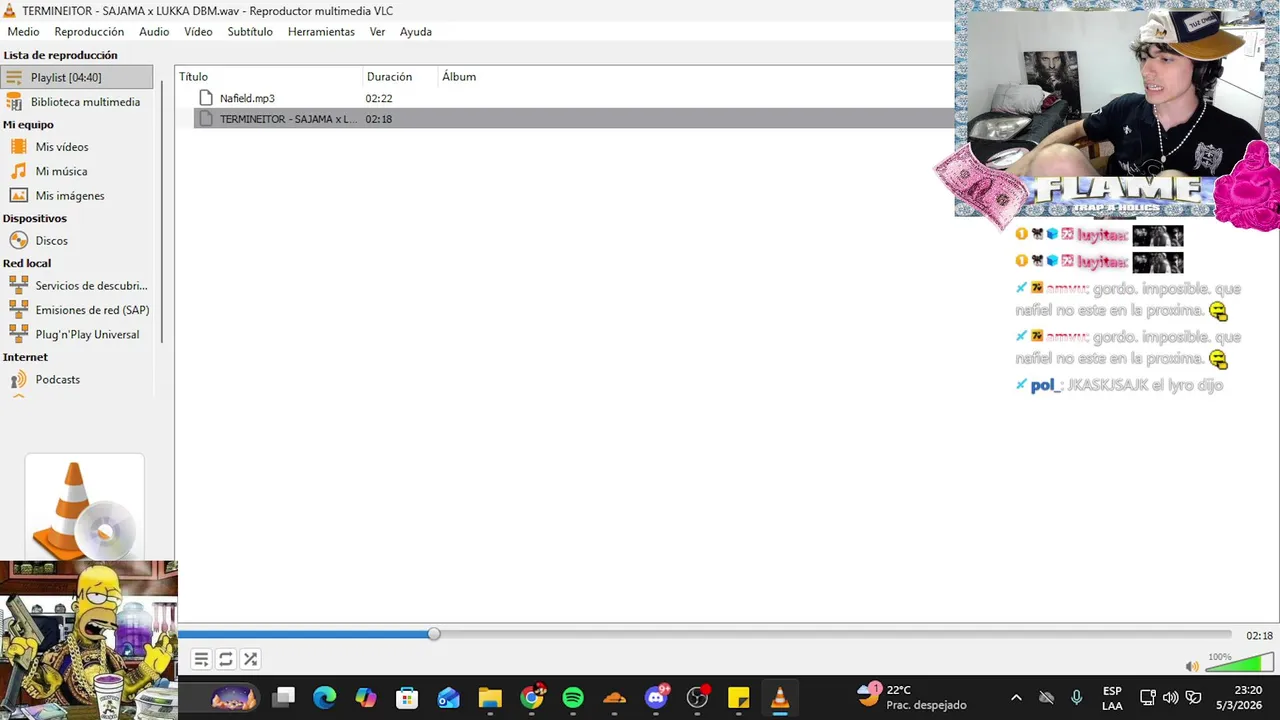Open Sticky Notes from taskbar
1280x720 pixels.
point(739,697)
